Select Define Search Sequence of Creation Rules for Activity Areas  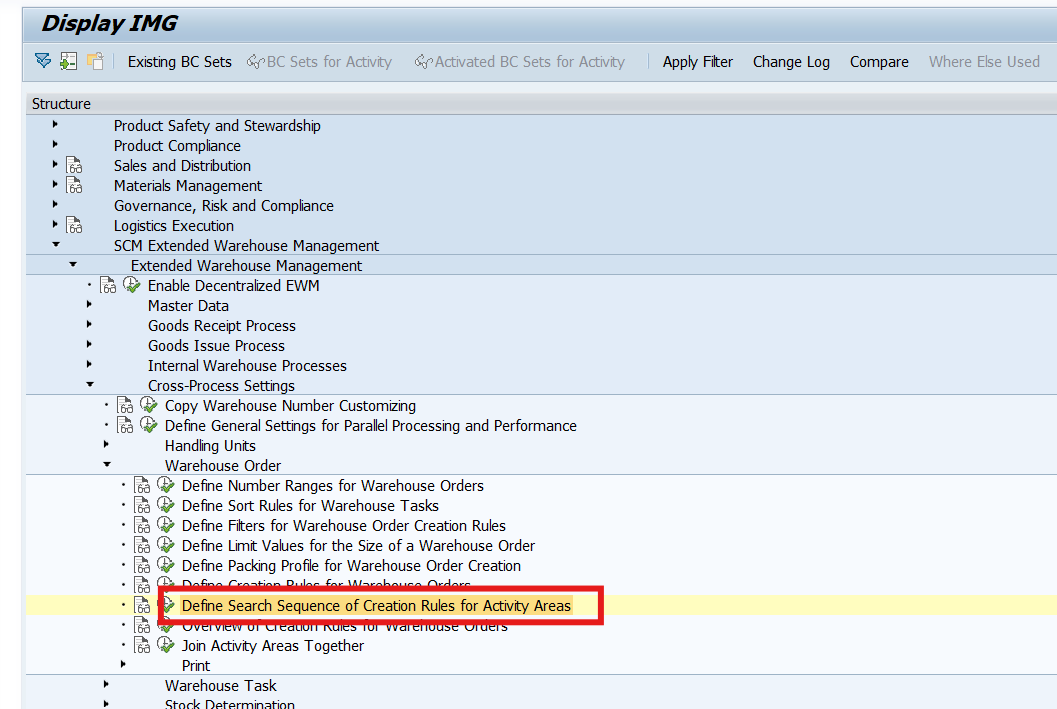(x=376, y=606)
